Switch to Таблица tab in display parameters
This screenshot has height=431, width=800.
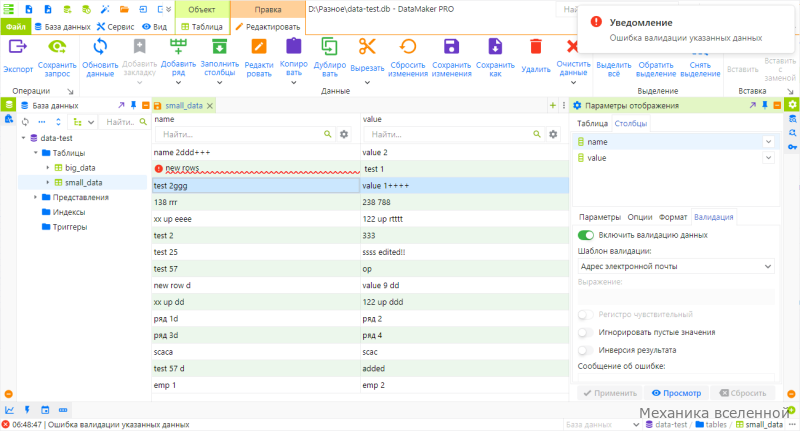pyautogui.click(x=592, y=123)
